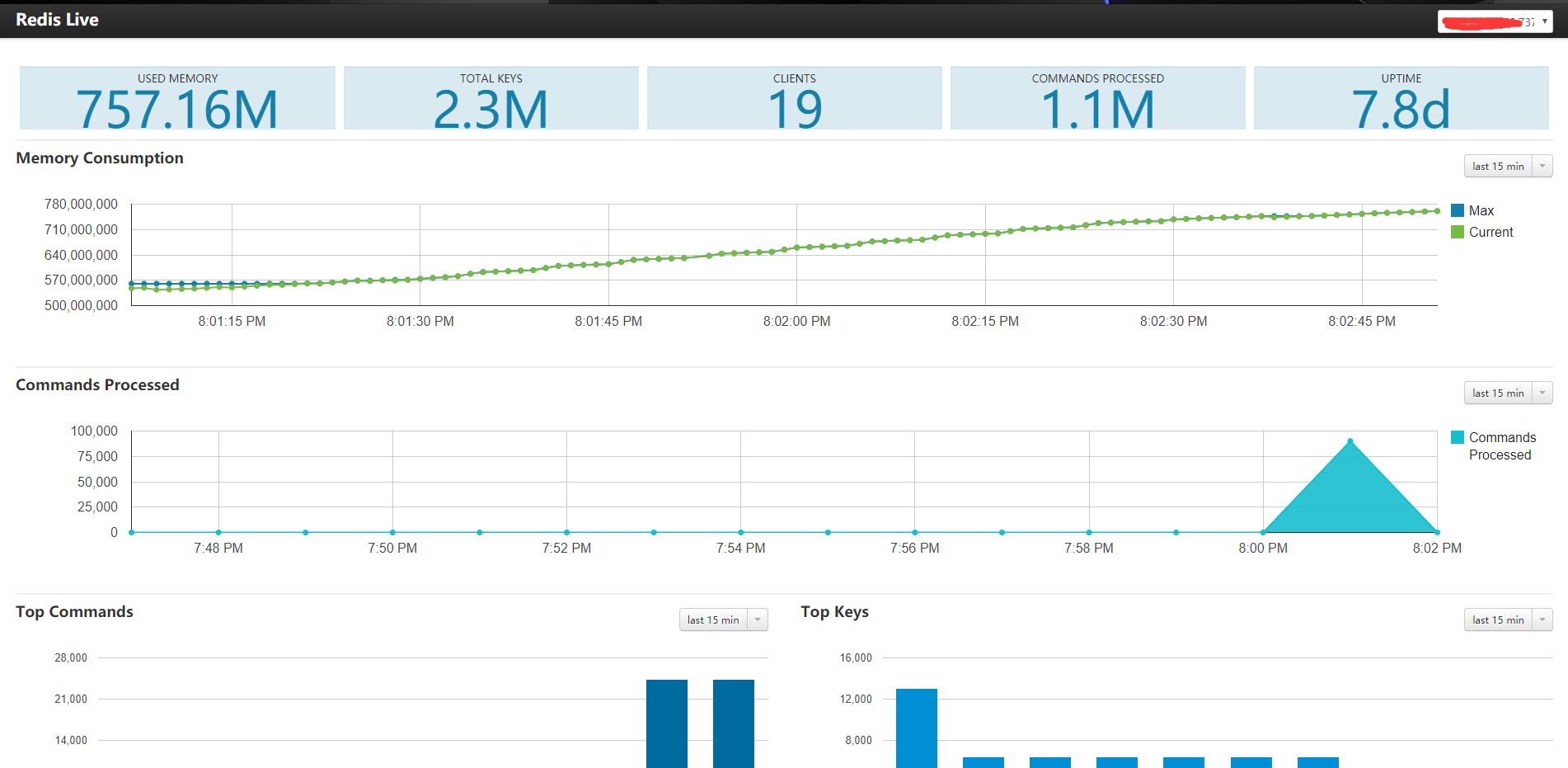
Task: Click the tallest bar in Top Keys chart
Action: (917, 728)
